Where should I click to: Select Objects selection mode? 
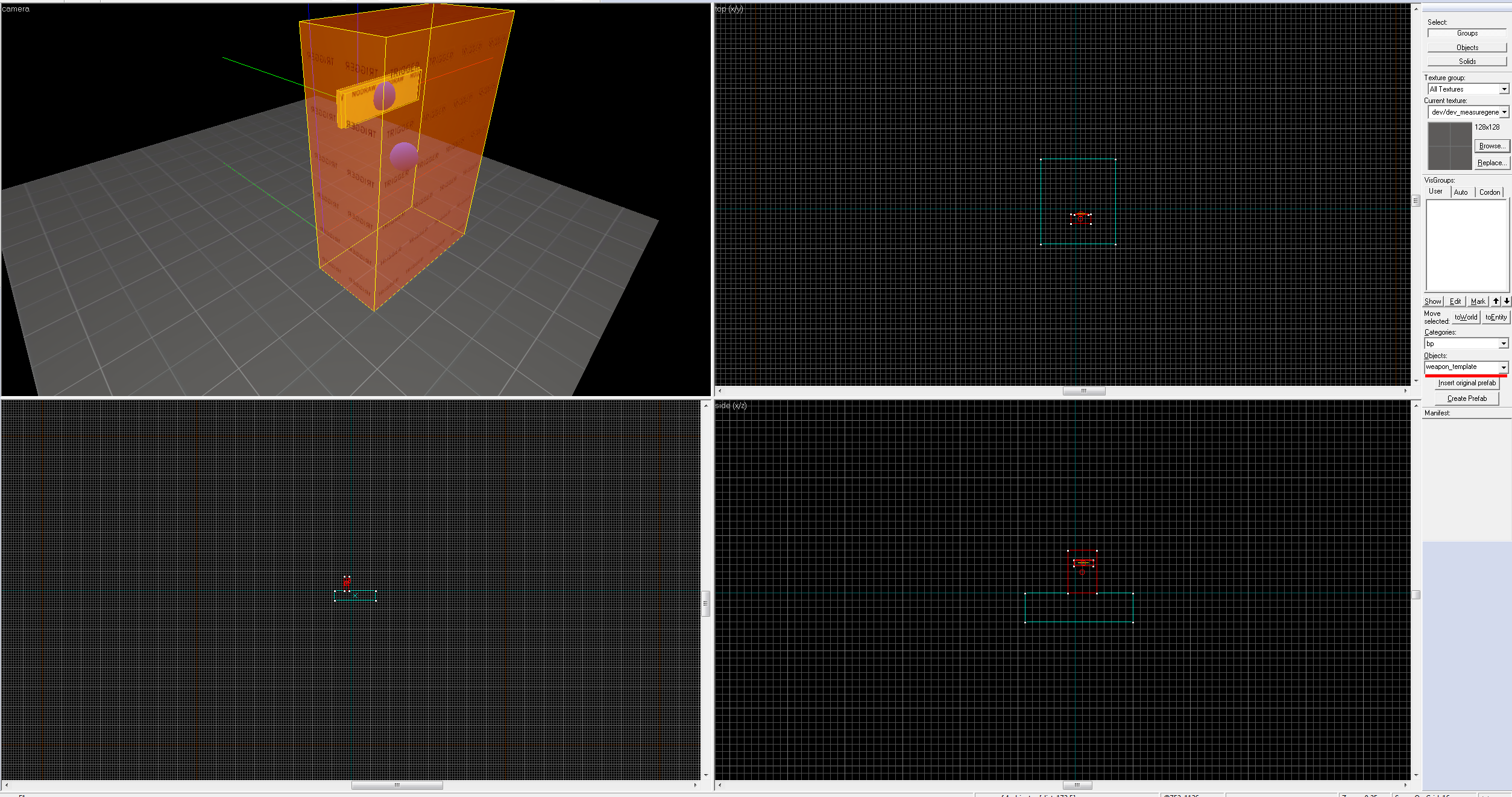(x=1467, y=48)
